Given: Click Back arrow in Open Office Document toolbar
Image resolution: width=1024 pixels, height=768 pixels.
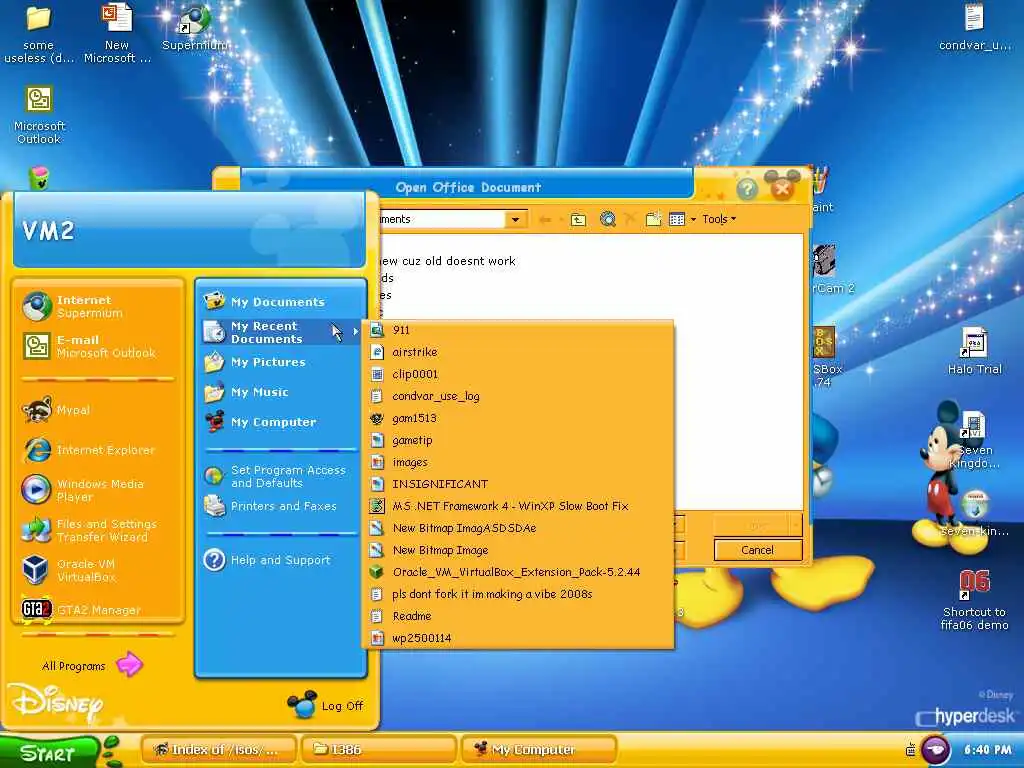Looking at the screenshot, I should point(545,219).
